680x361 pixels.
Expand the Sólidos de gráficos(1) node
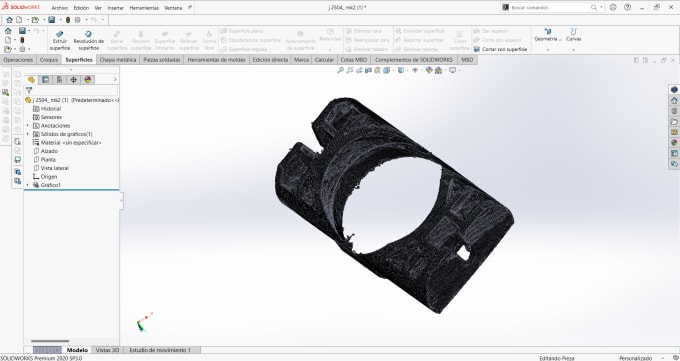click(28, 134)
